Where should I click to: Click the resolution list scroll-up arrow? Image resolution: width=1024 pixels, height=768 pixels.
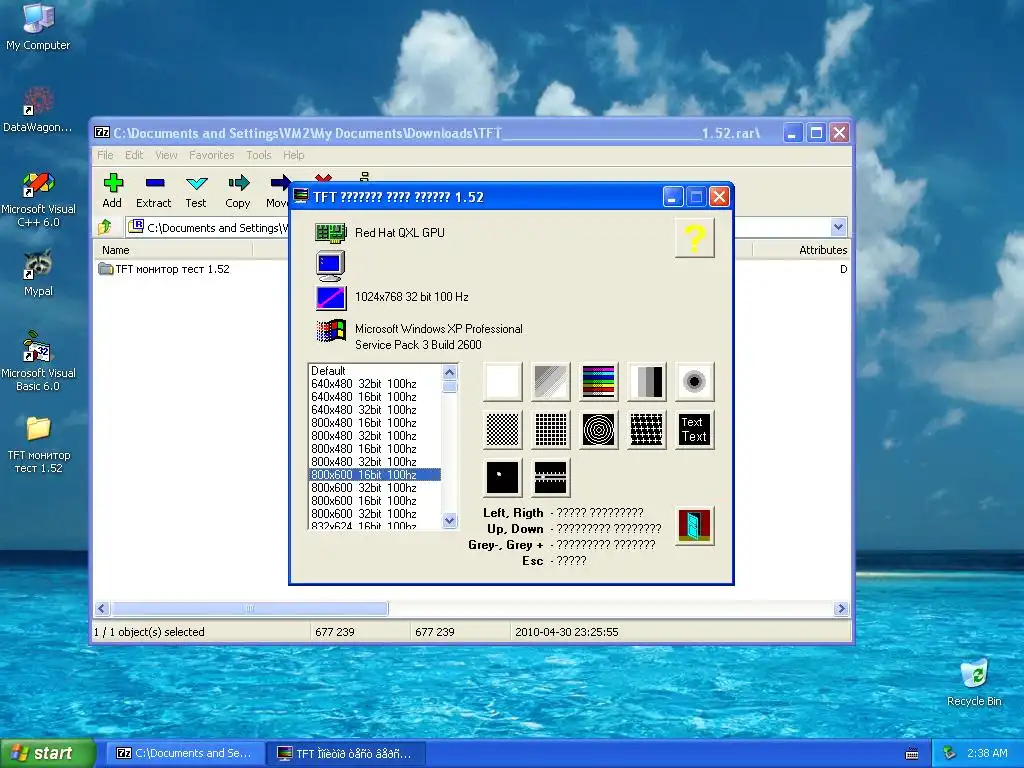coord(449,372)
